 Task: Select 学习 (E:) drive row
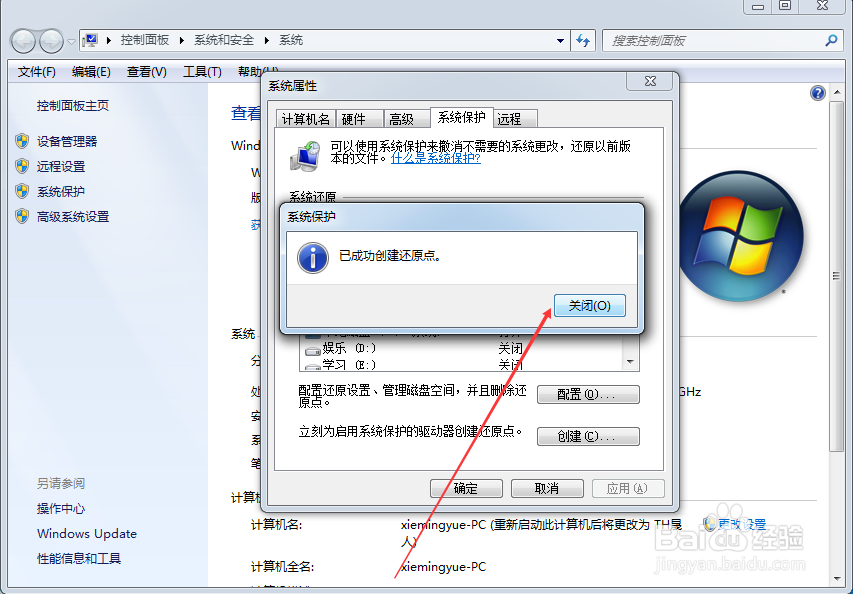[x=462, y=364]
